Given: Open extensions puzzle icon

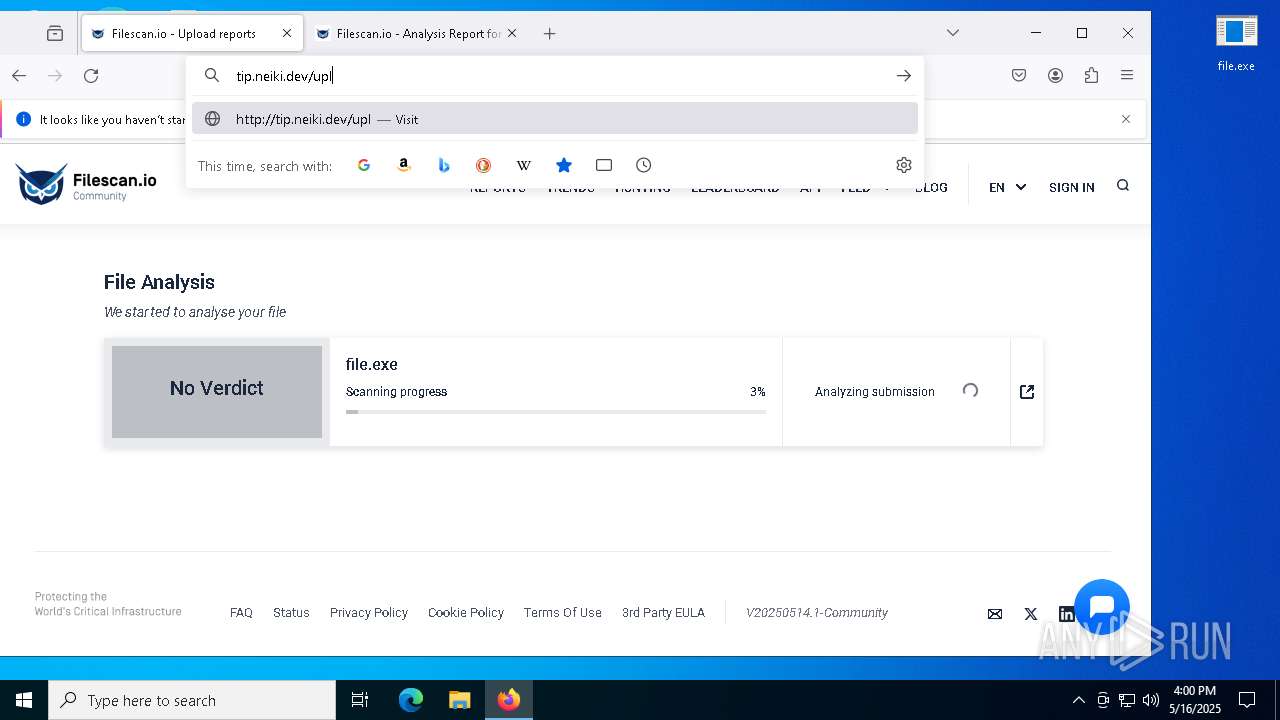Looking at the screenshot, I should pyautogui.click(x=1091, y=76).
